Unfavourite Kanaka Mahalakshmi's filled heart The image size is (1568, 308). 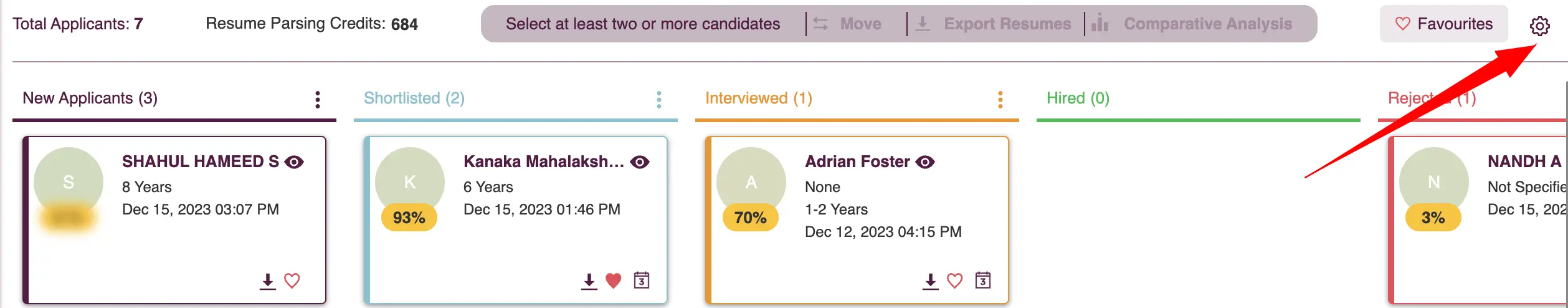point(614,281)
